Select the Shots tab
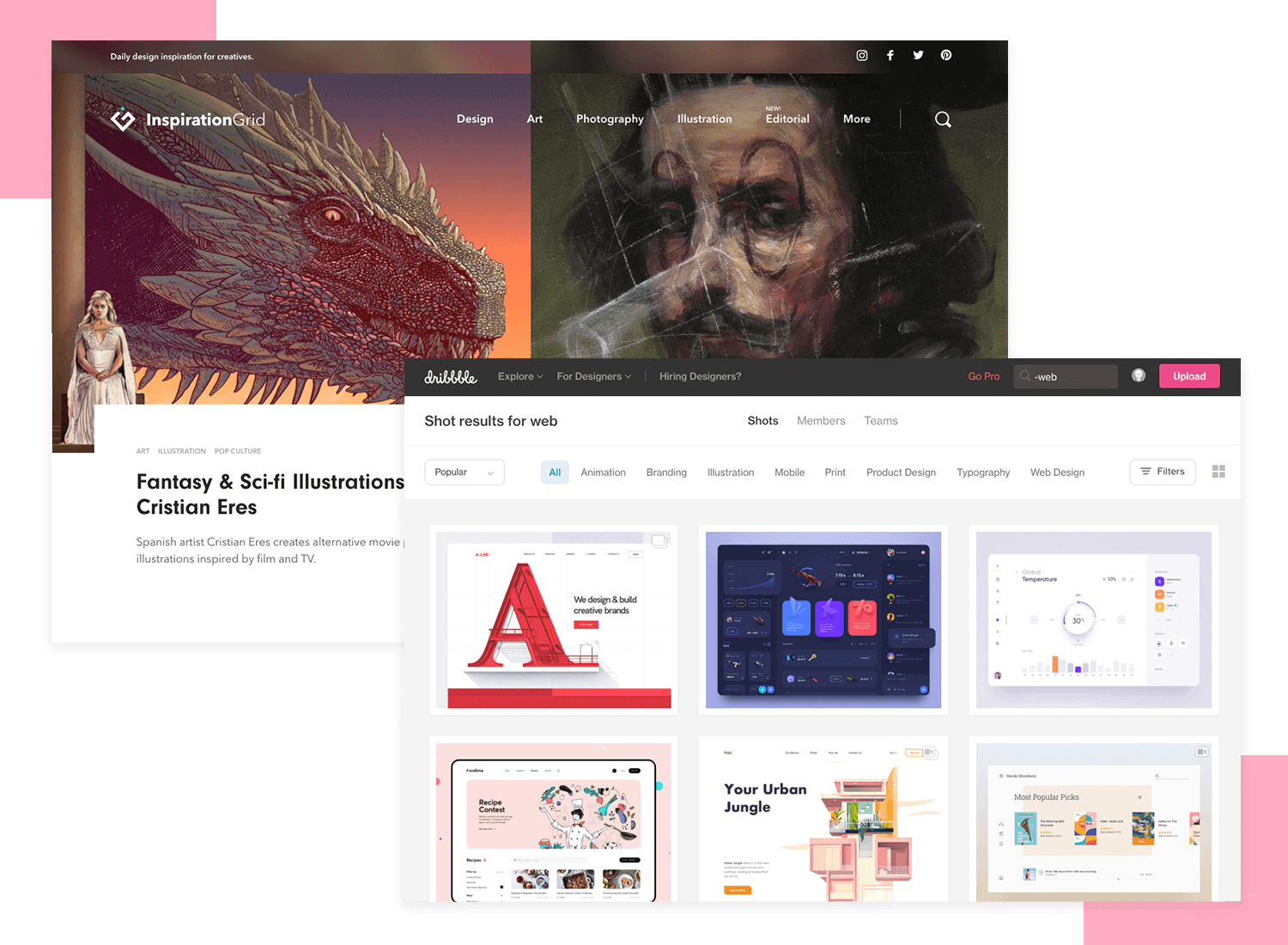 (762, 421)
